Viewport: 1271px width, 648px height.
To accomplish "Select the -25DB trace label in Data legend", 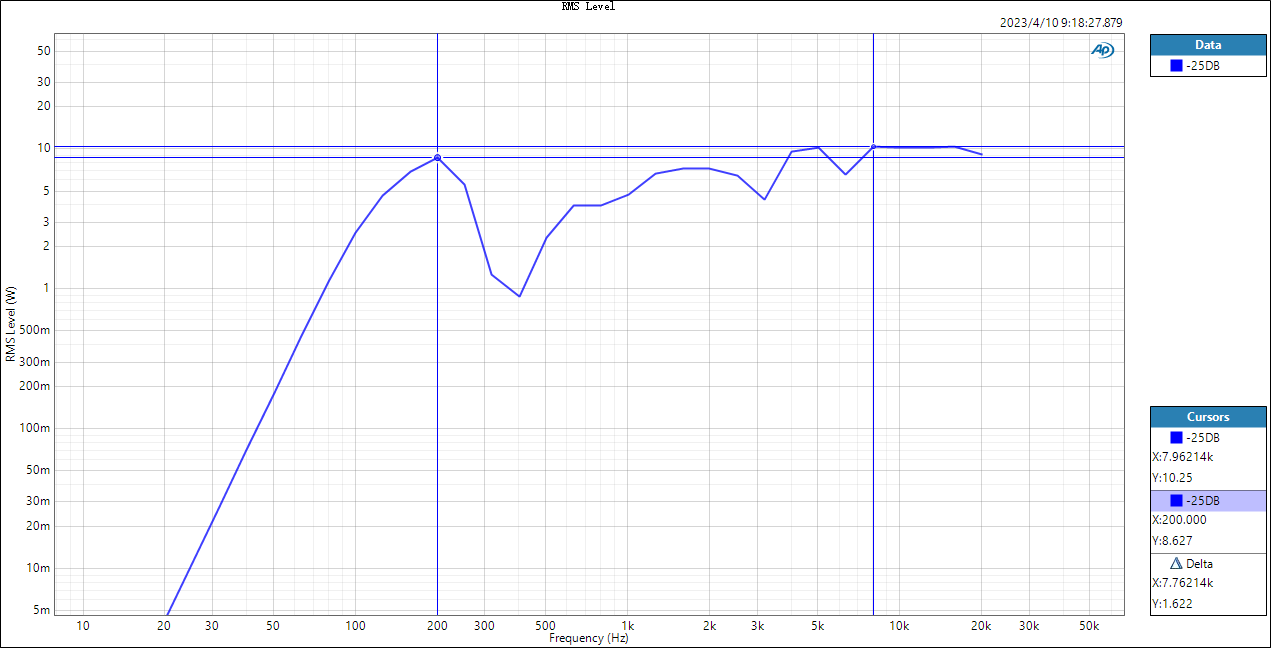I will pyautogui.click(x=1202, y=67).
